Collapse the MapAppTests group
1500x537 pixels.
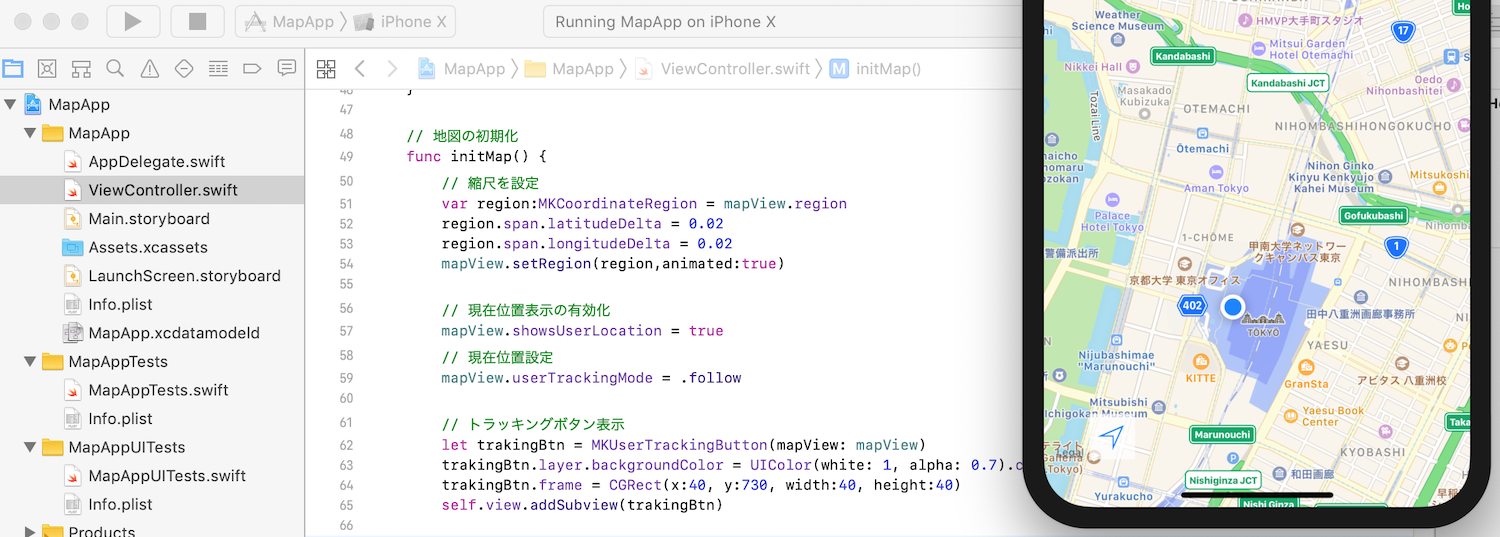click(x=30, y=362)
